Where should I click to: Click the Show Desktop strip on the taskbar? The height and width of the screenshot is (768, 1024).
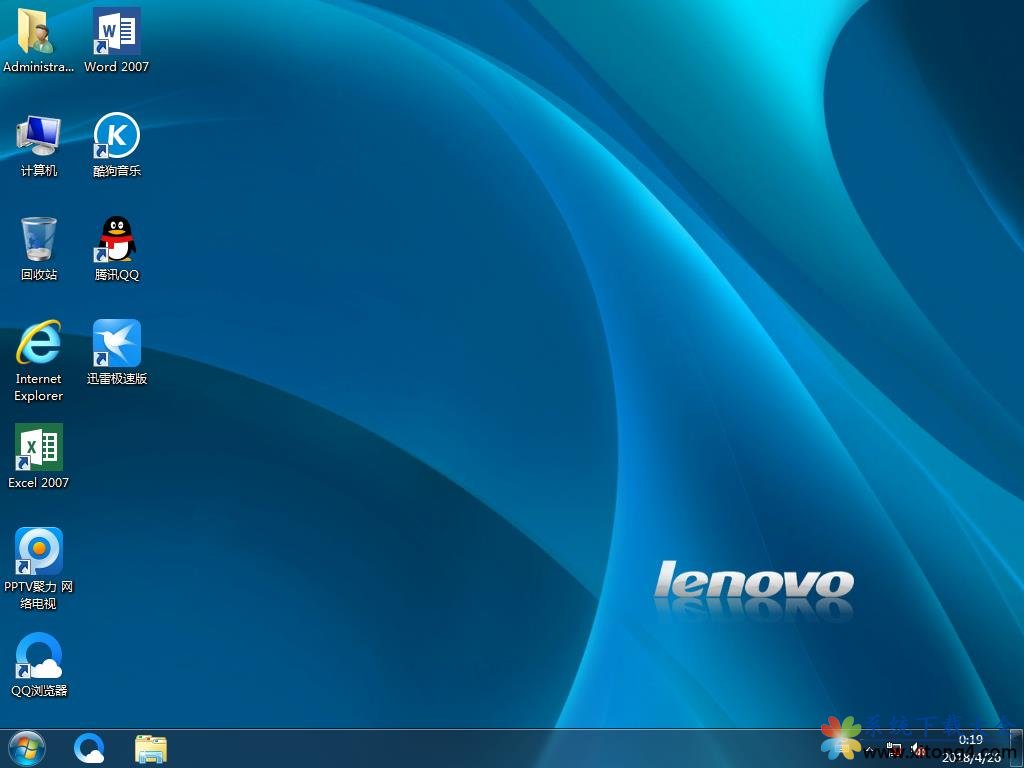click(x=1017, y=748)
